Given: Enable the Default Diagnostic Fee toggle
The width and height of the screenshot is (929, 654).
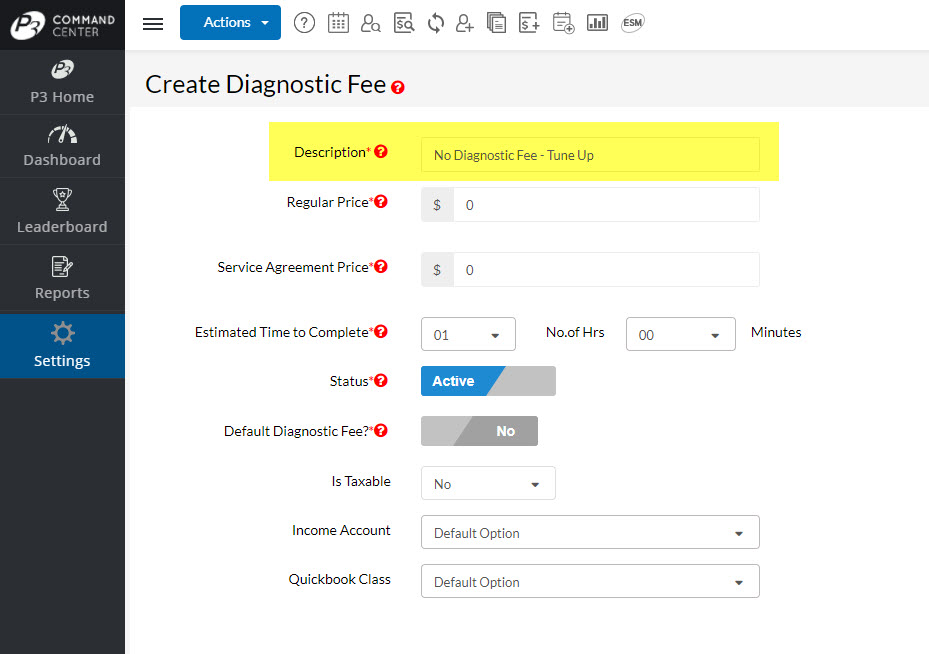Looking at the screenshot, I should point(479,431).
